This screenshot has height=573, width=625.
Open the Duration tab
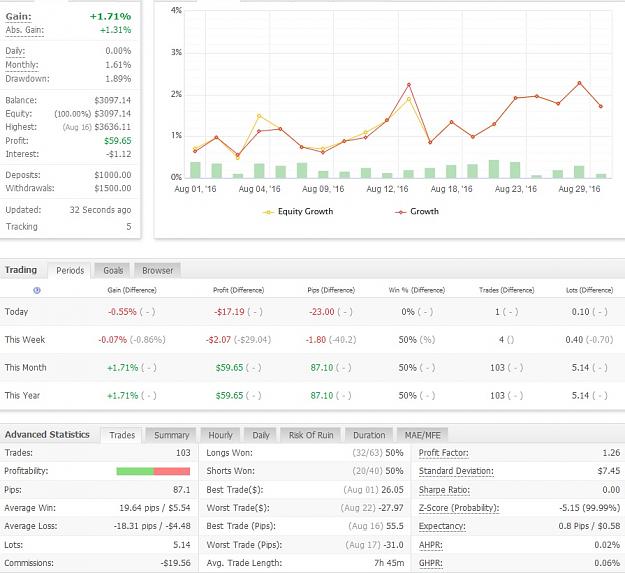tap(369, 435)
